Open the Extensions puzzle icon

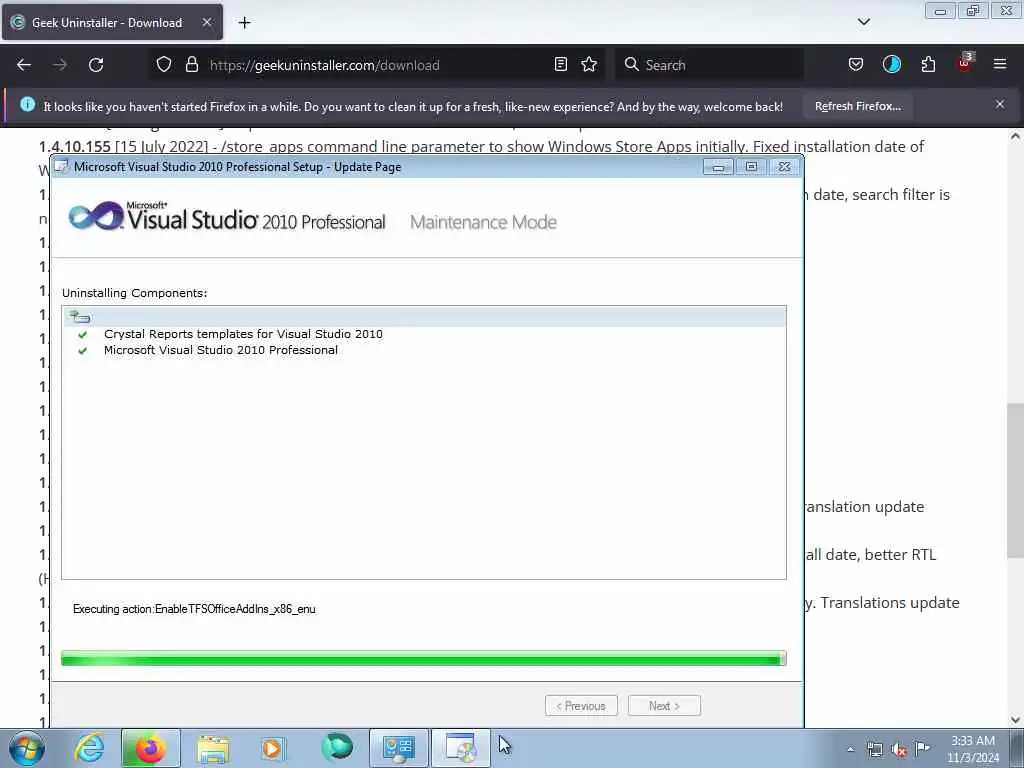(x=928, y=65)
